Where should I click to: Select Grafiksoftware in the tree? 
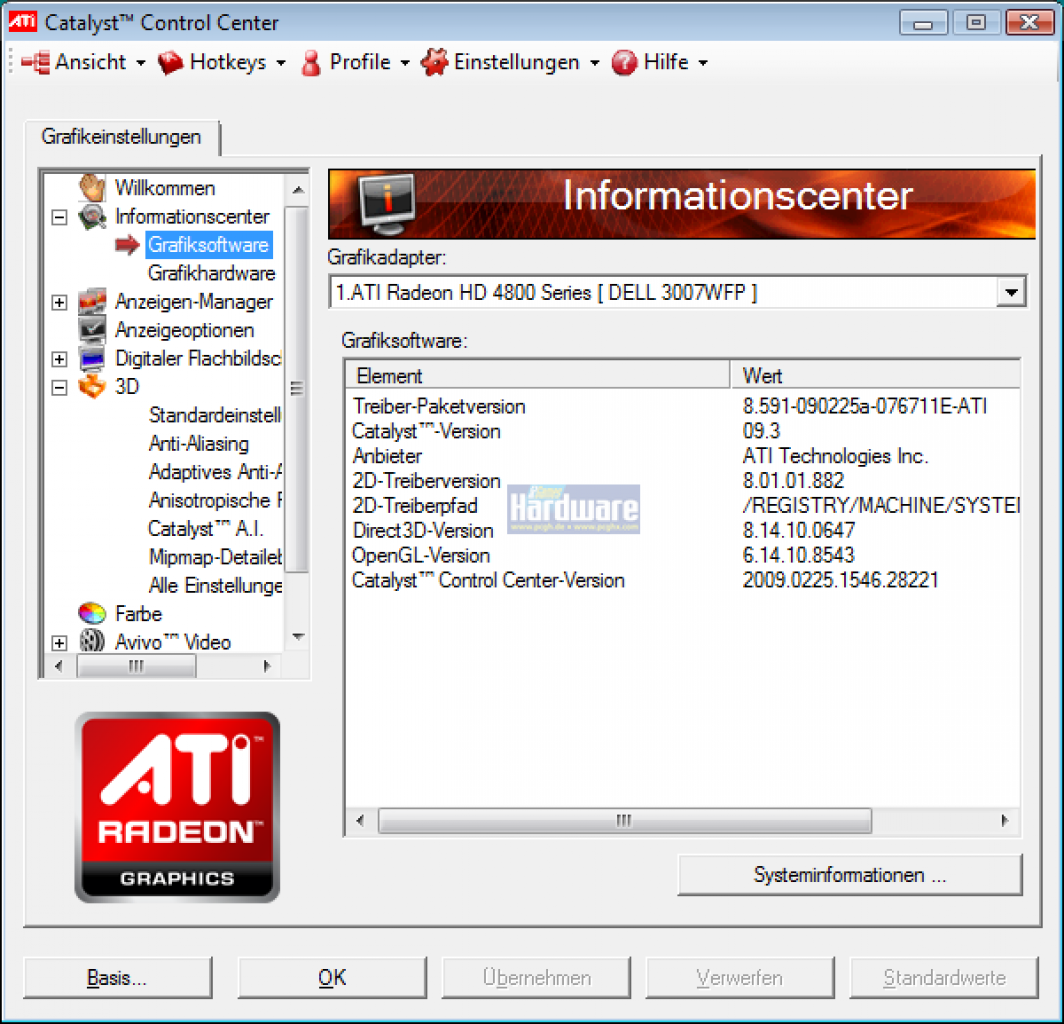[x=208, y=245]
